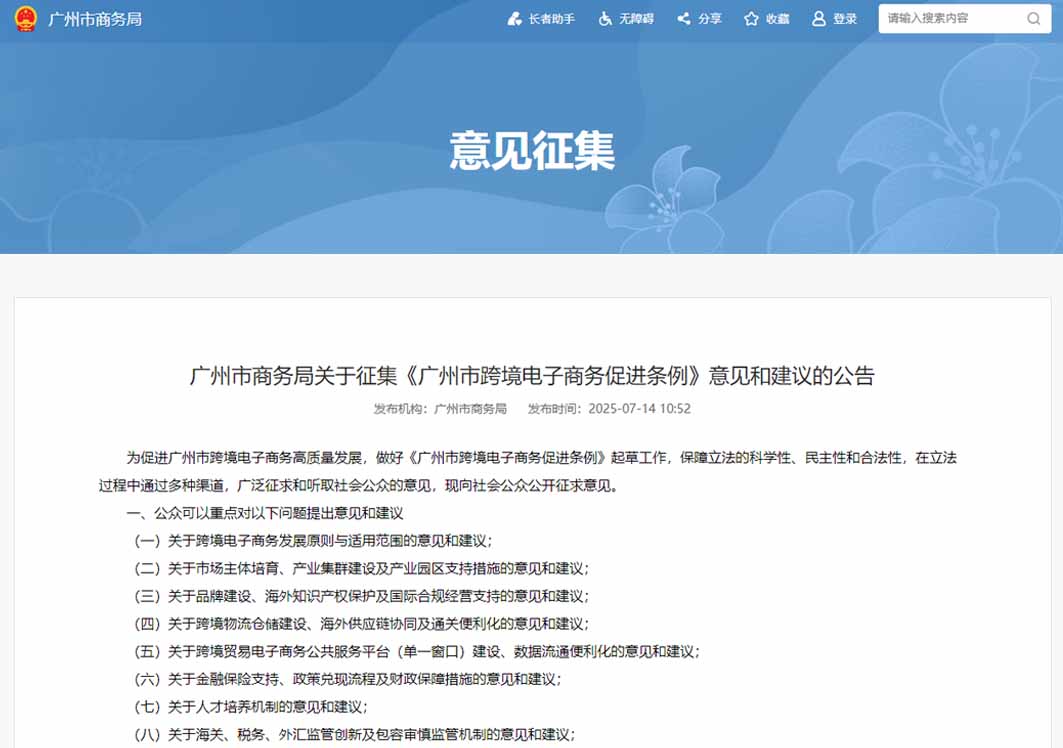
Task: Select item （八）关于海关、税务、外汇监管创新
Action: [354, 734]
